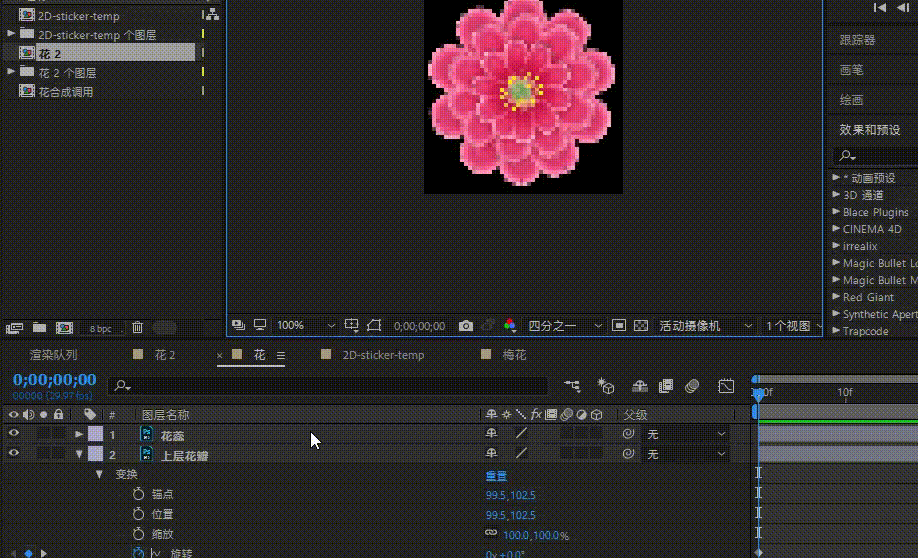Click the blue playhead in the timeline ruler
This screenshot has height=558, width=918.
pyautogui.click(x=758, y=395)
